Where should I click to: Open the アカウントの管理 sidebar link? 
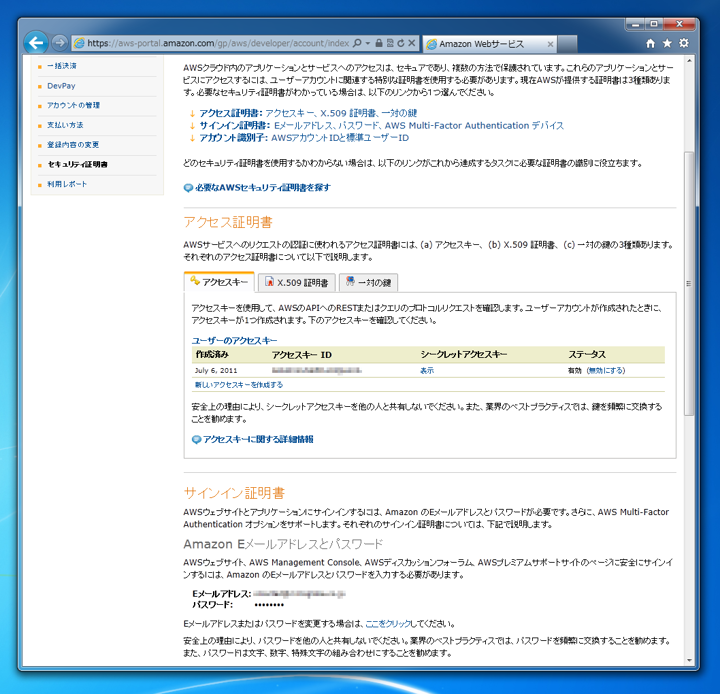tap(73, 105)
